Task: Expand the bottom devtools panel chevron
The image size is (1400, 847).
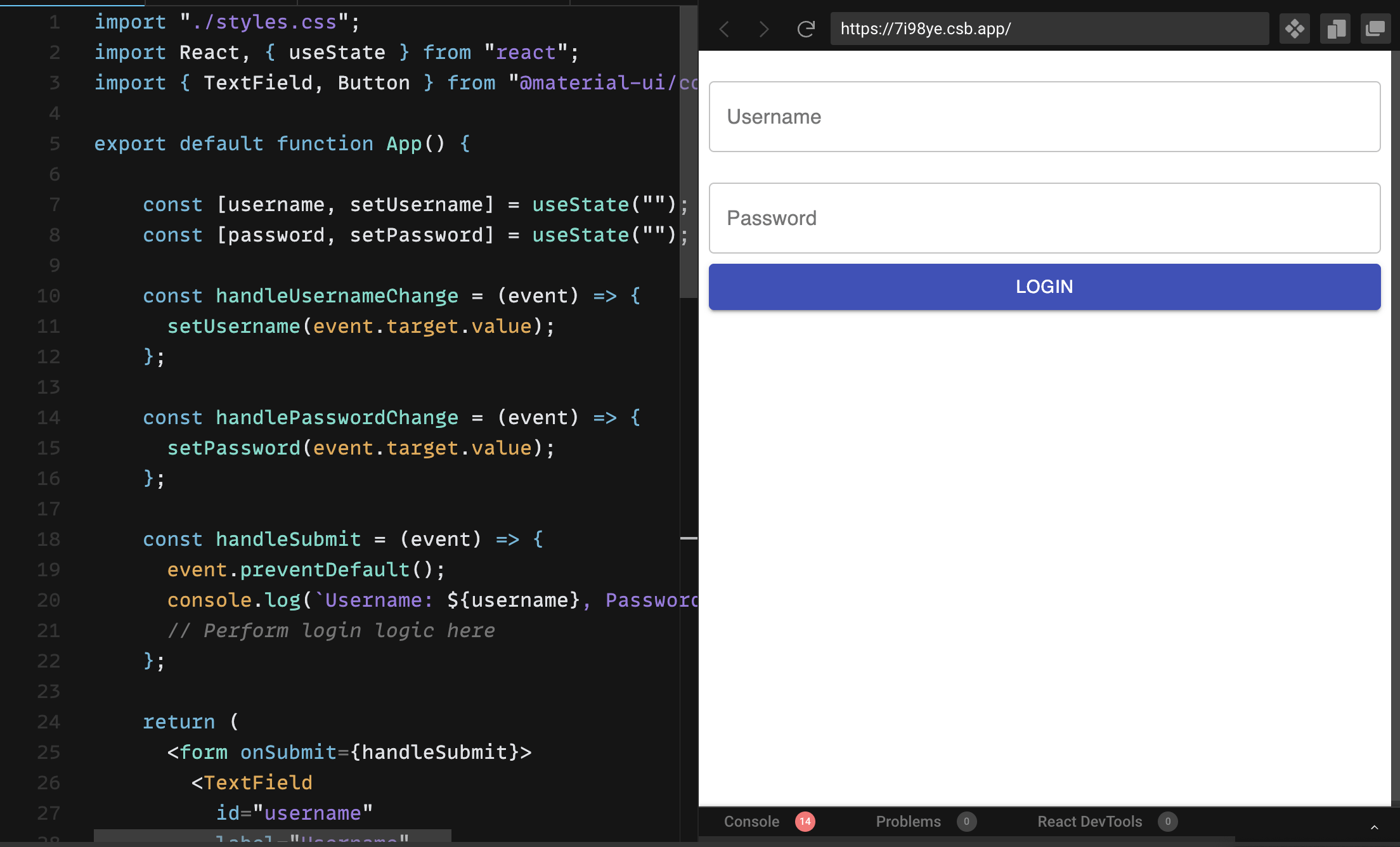Action: click(x=1374, y=827)
